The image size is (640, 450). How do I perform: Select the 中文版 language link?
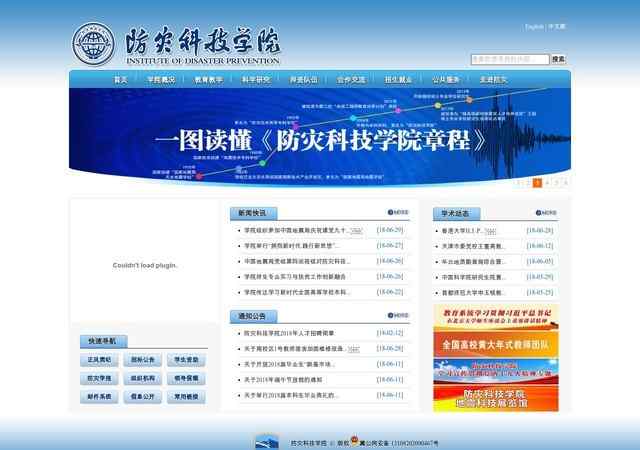(x=557, y=27)
